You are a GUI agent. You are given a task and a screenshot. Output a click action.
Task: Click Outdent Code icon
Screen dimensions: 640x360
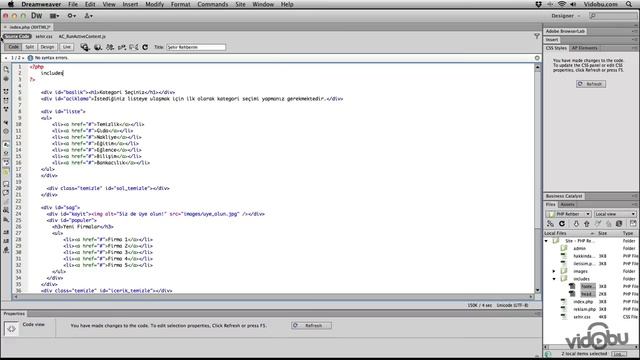6,241
